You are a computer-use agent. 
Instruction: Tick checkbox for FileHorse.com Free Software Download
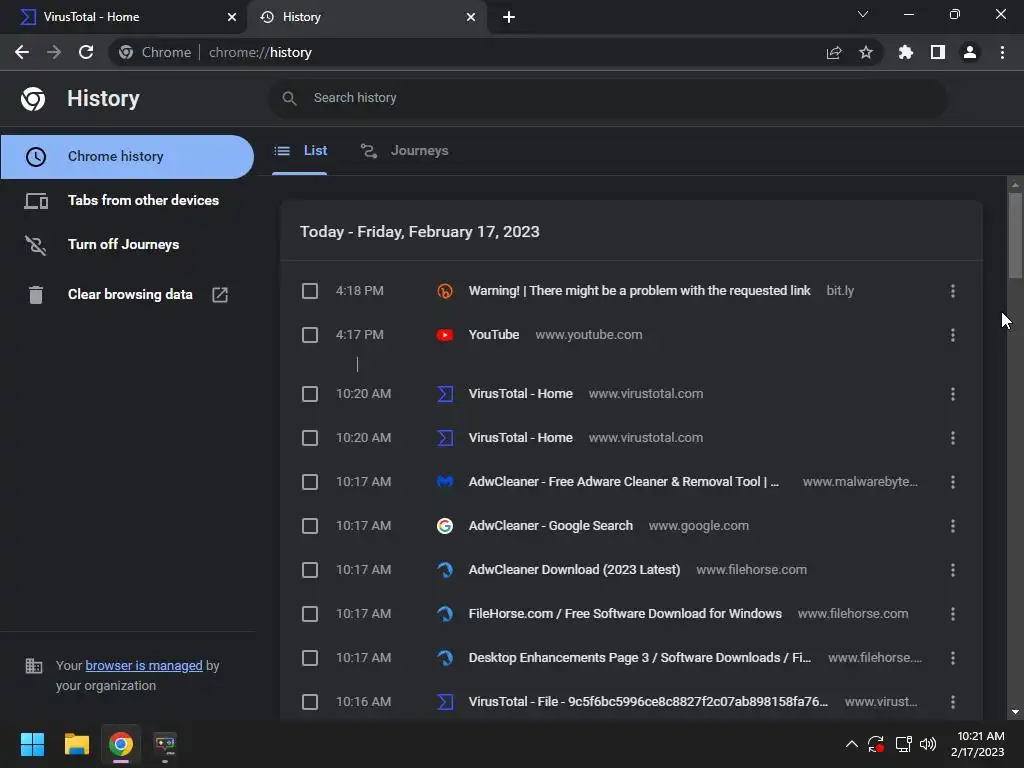310,614
